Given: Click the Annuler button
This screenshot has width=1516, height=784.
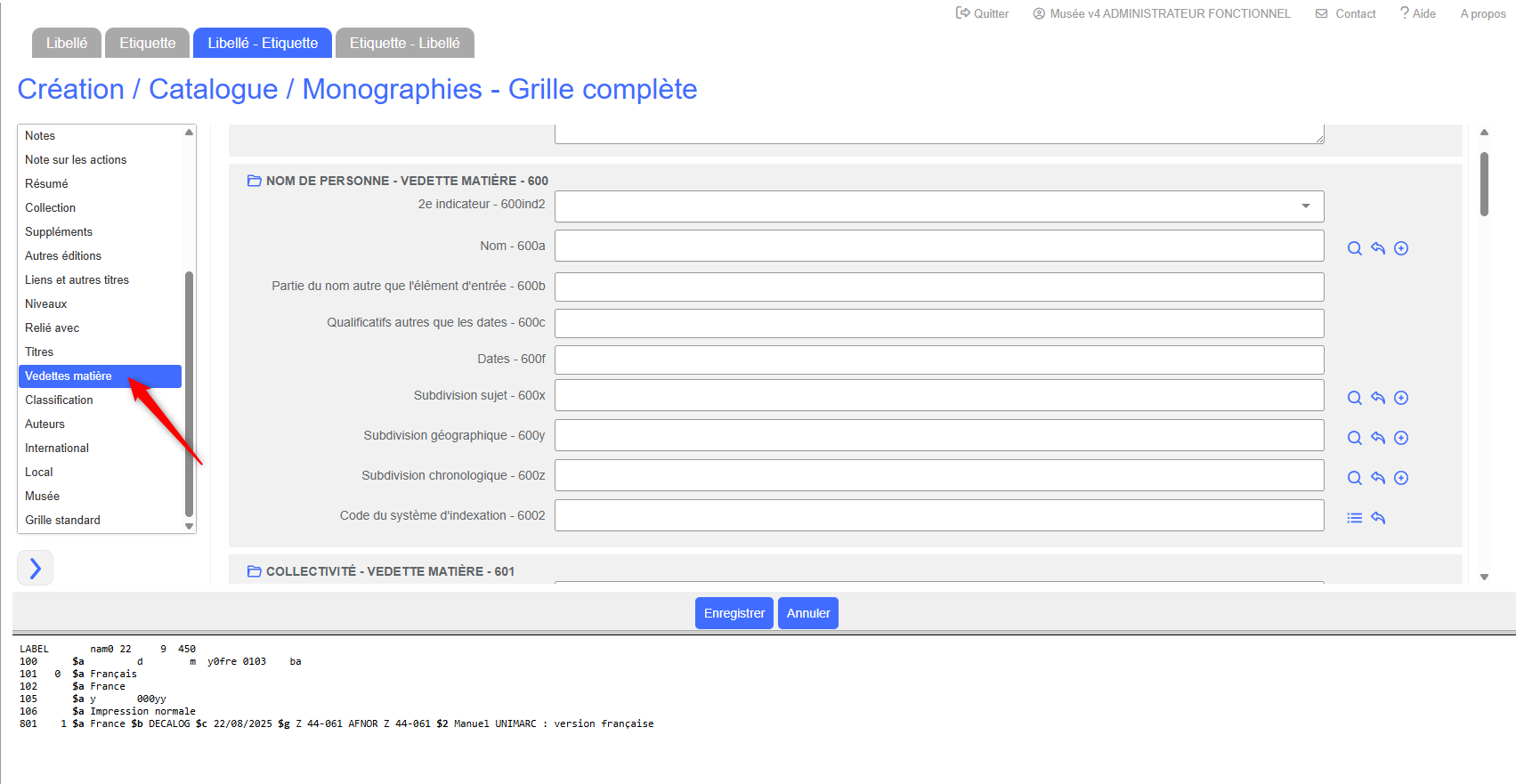Looking at the screenshot, I should (x=807, y=613).
